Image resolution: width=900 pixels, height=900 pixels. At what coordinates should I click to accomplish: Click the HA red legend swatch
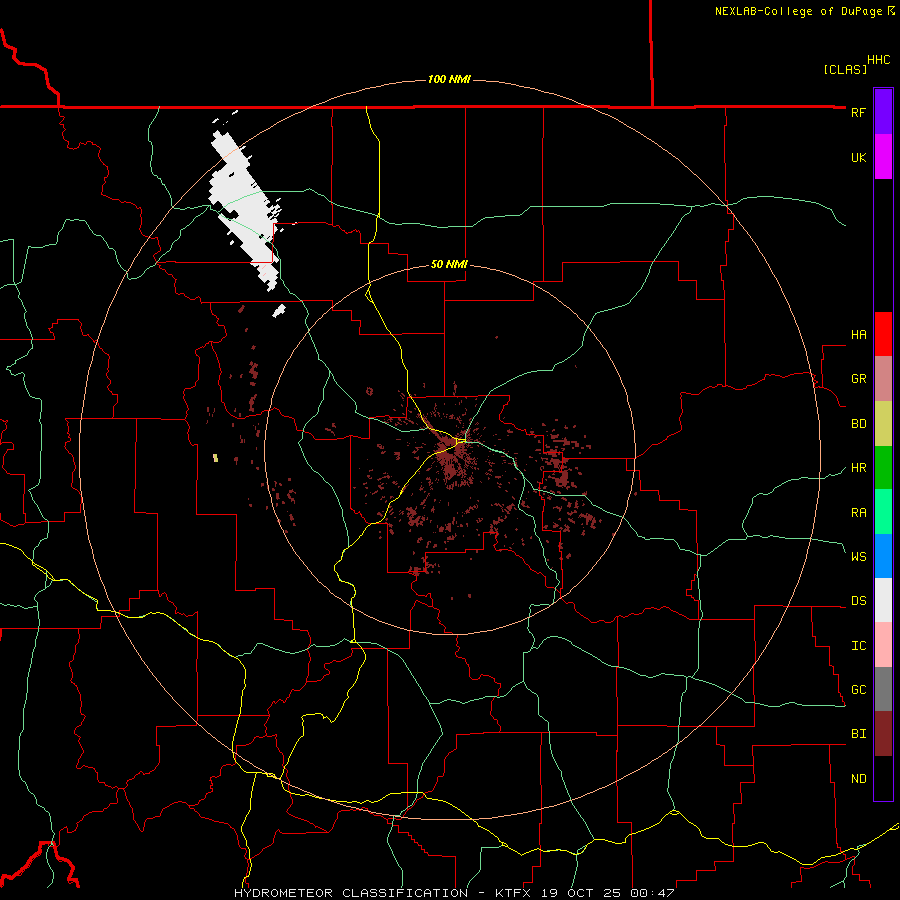point(883,334)
